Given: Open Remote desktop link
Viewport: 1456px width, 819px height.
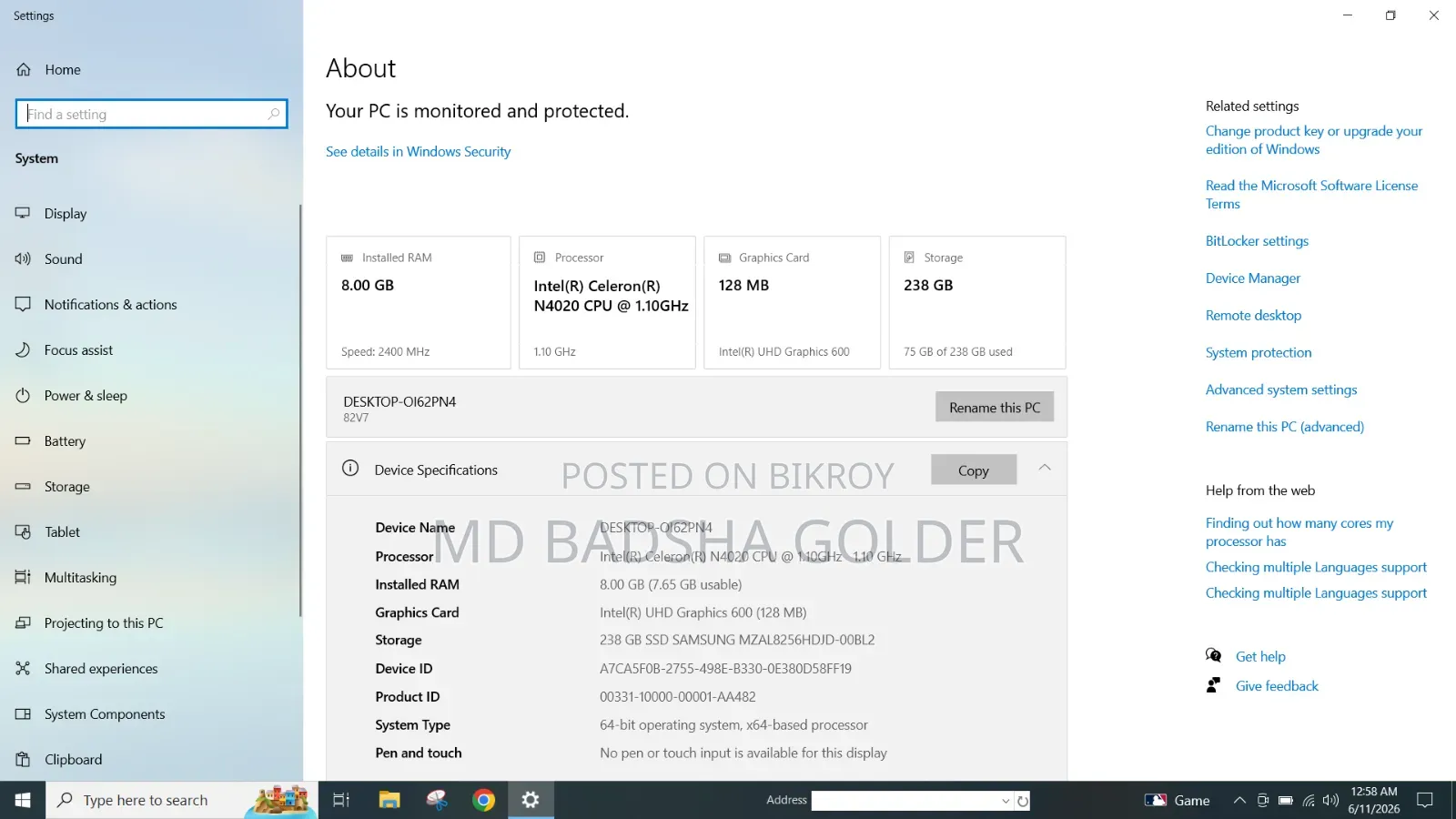Looking at the screenshot, I should click(1253, 316).
